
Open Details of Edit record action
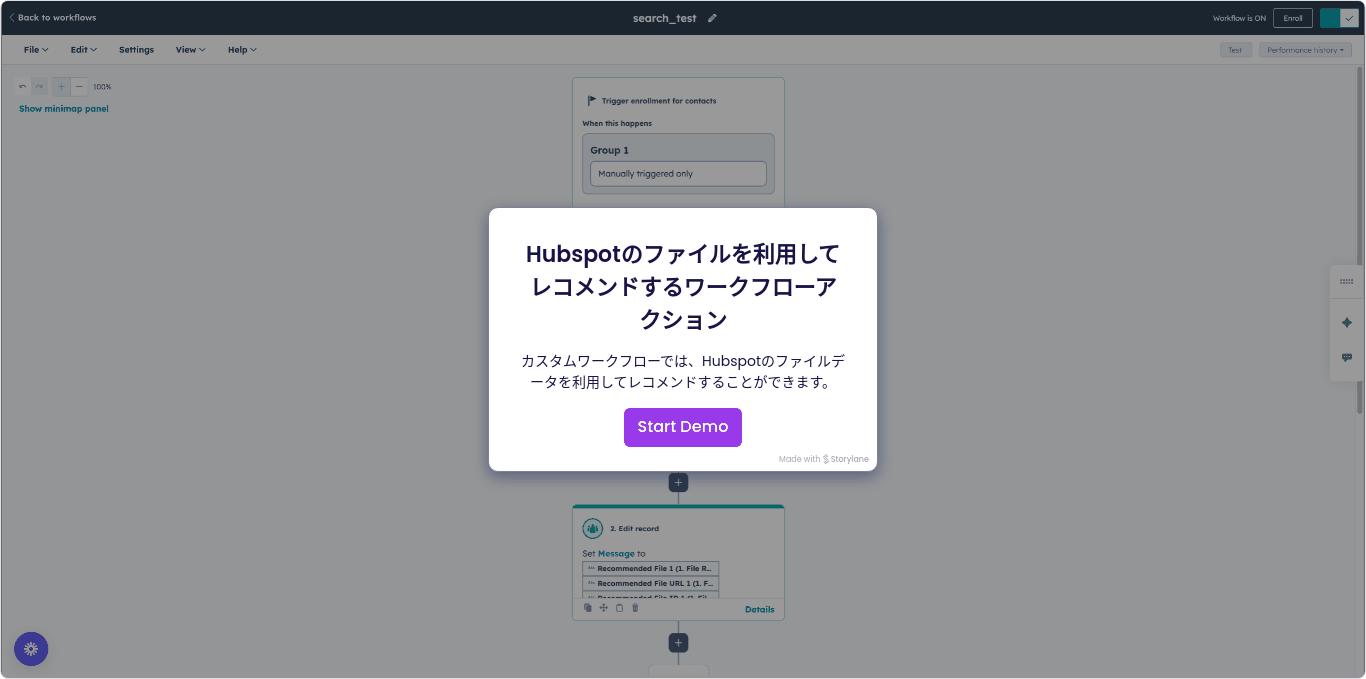759,609
